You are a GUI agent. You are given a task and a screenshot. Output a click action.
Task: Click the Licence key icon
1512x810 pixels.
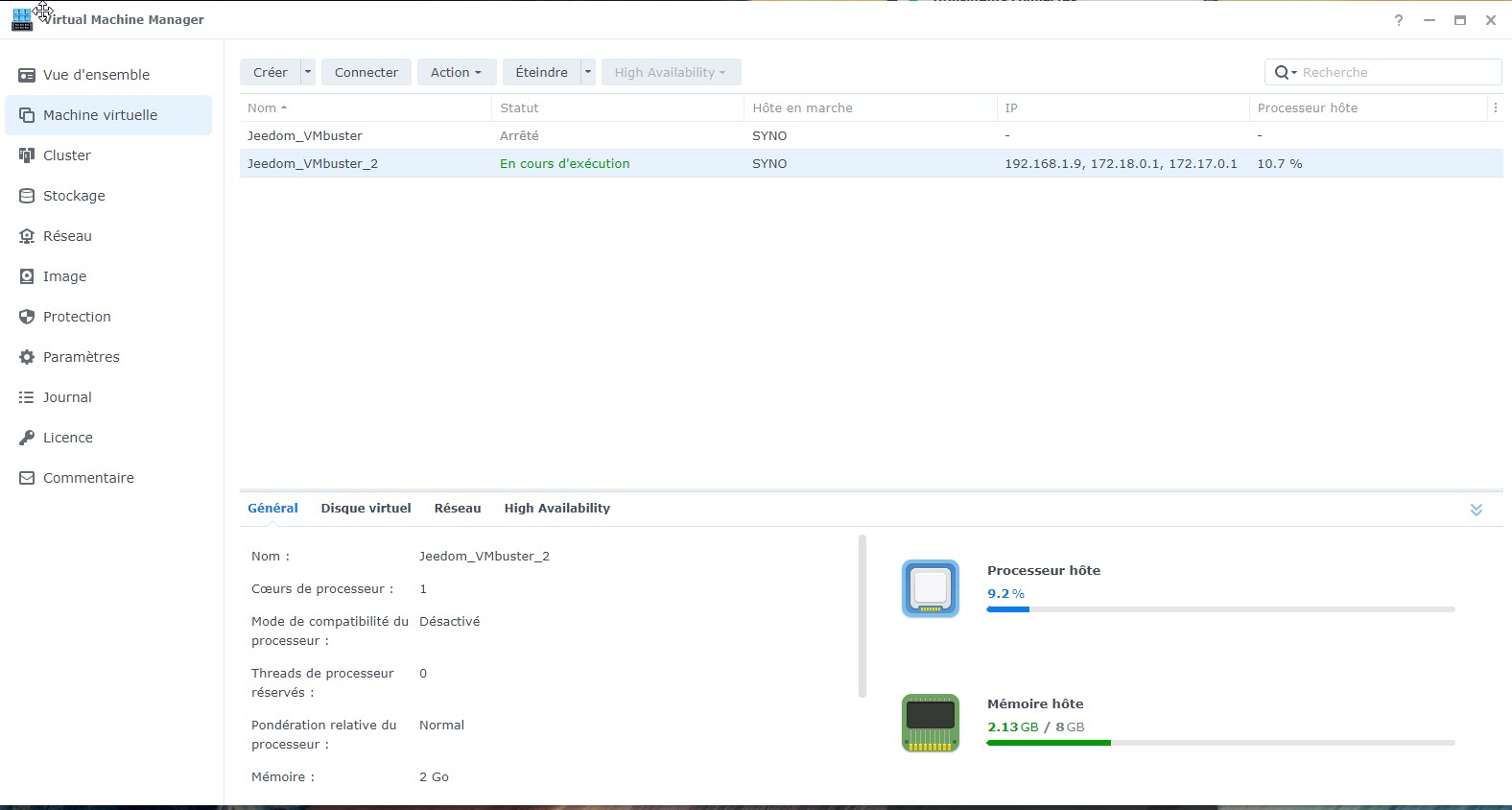click(27, 438)
